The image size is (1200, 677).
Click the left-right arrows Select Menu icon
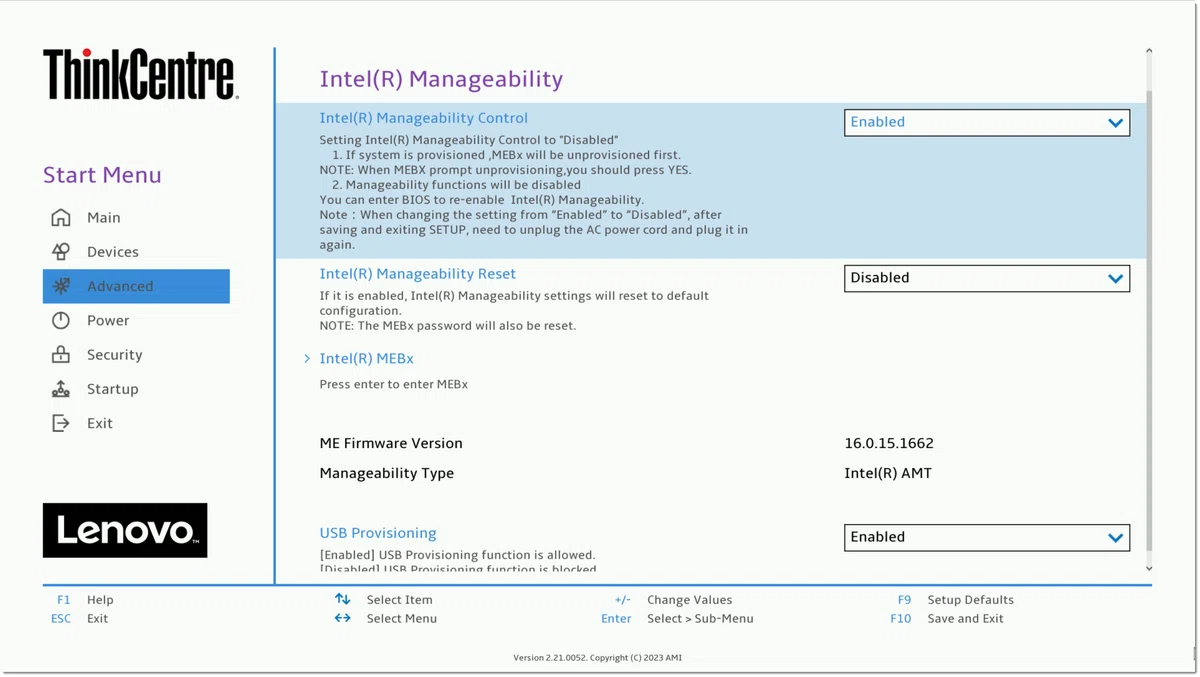point(342,618)
